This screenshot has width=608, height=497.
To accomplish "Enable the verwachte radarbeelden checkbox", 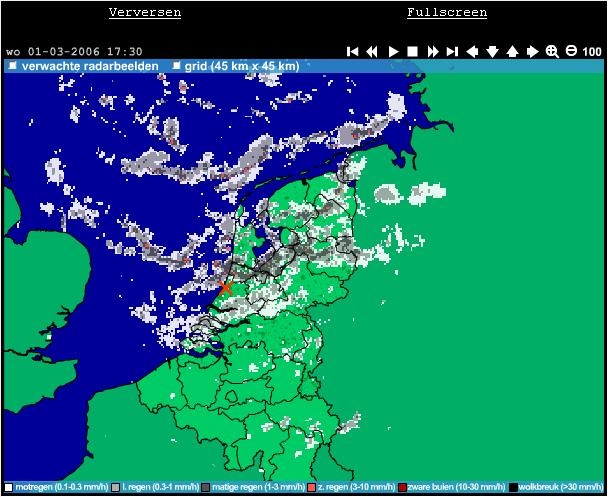I will (x=13, y=66).
